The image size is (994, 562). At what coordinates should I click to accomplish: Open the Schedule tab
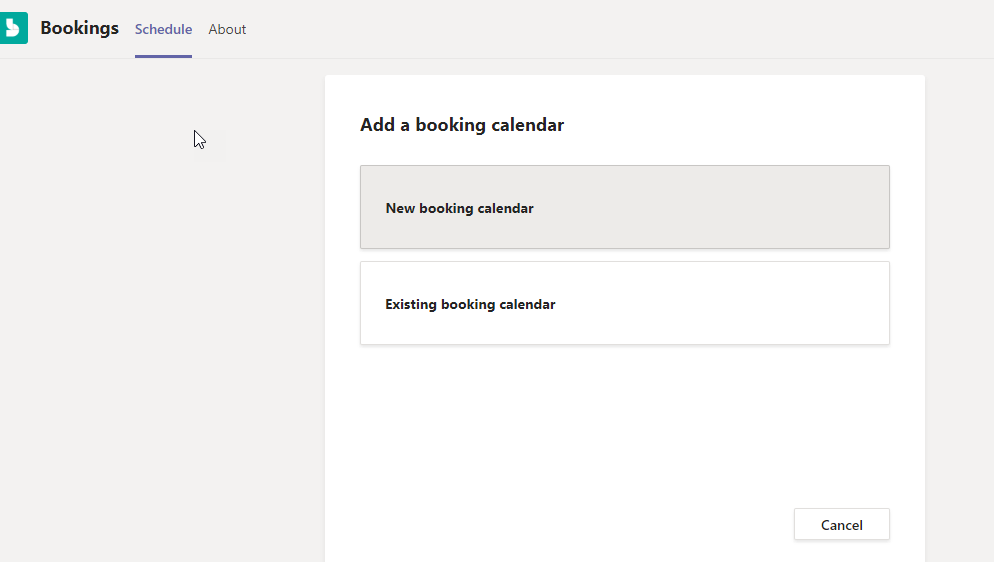click(163, 29)
